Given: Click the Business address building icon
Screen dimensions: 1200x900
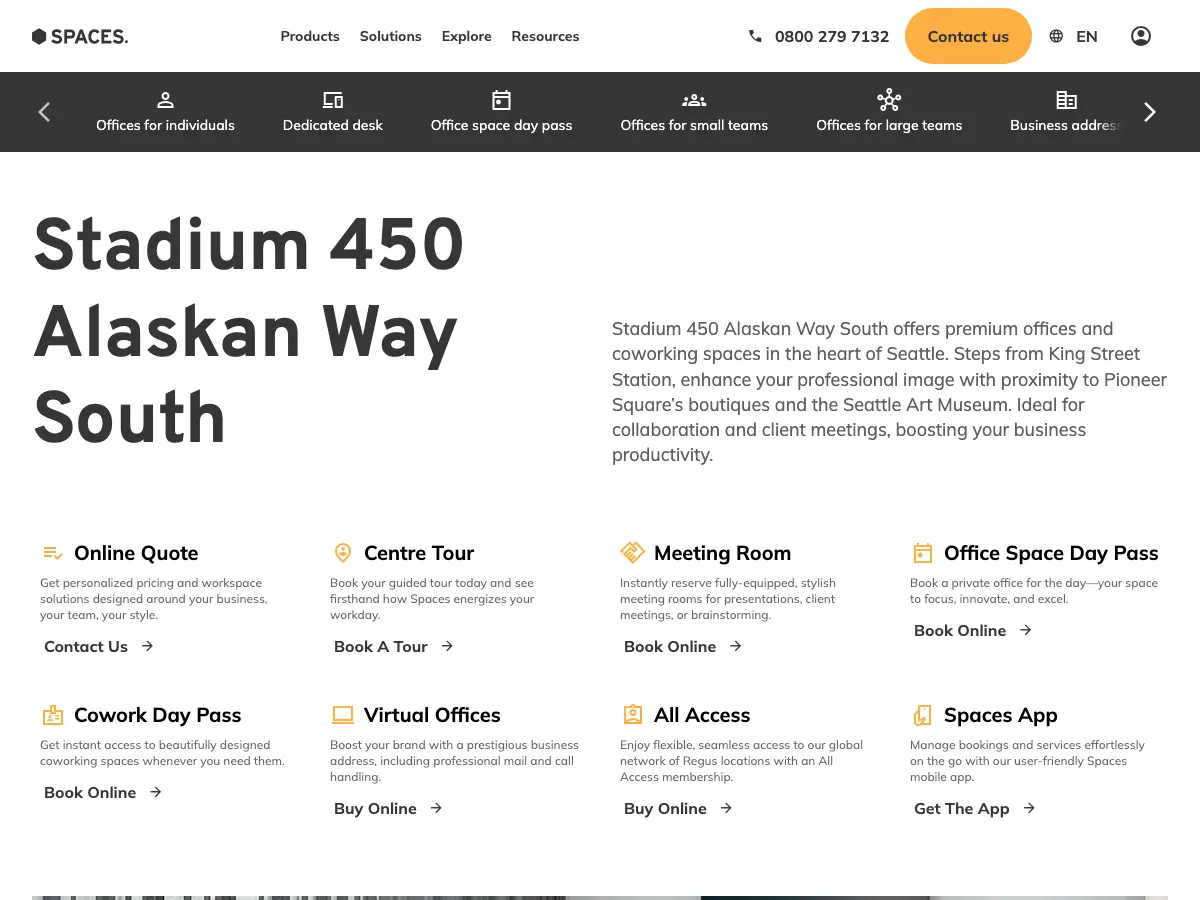Looking at the screenshot, I should pyautogui.click(x=1067, y=100).
